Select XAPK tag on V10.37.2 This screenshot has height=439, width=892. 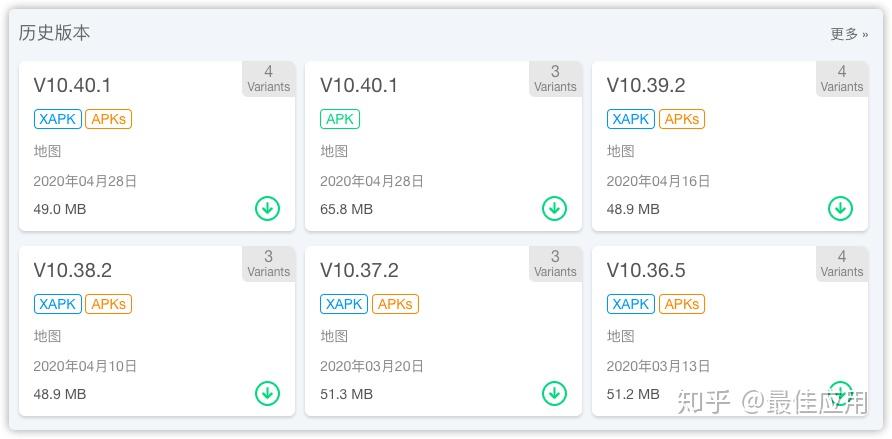[x=344, y=304]
